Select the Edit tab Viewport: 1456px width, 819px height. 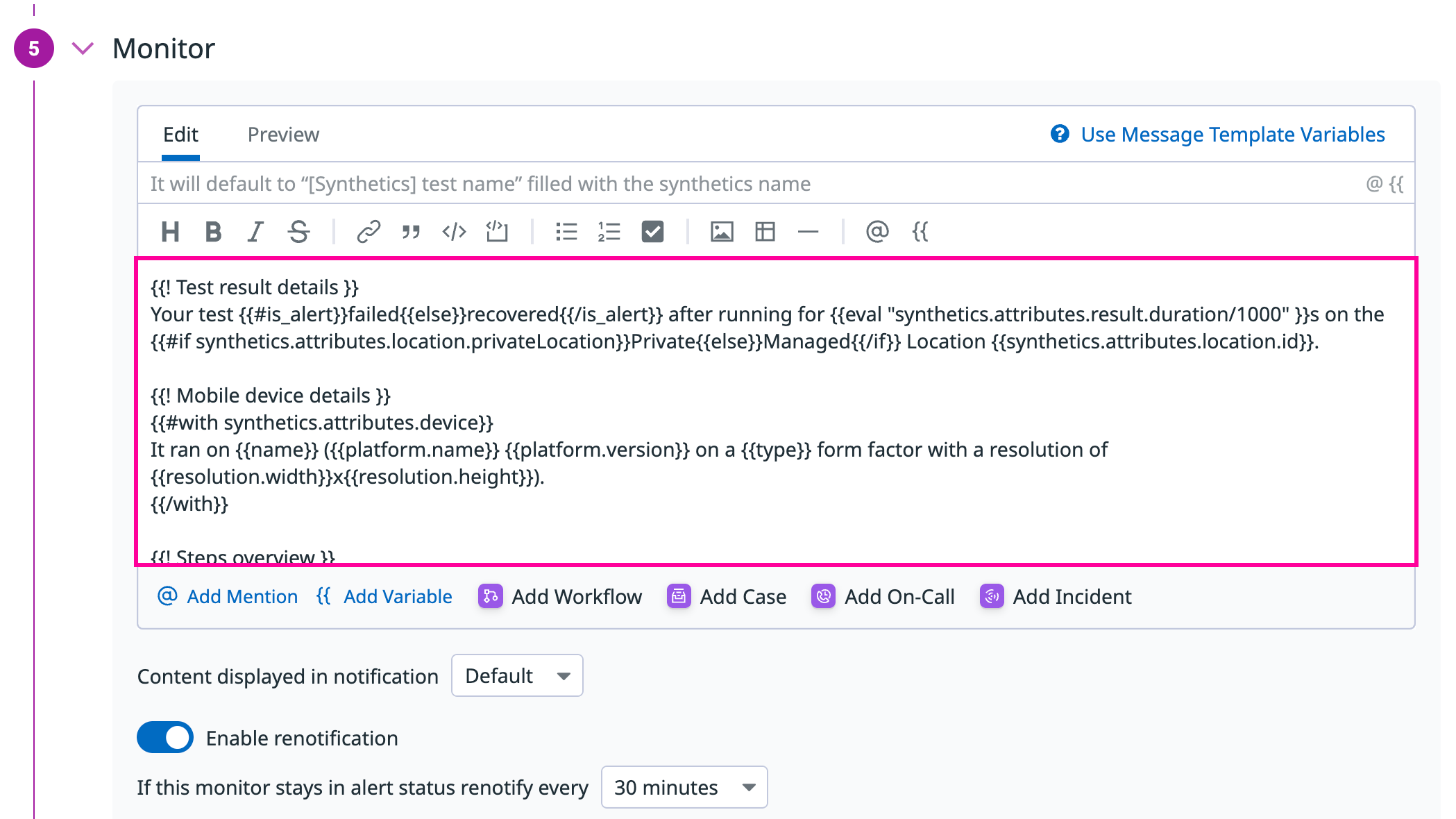180,135
